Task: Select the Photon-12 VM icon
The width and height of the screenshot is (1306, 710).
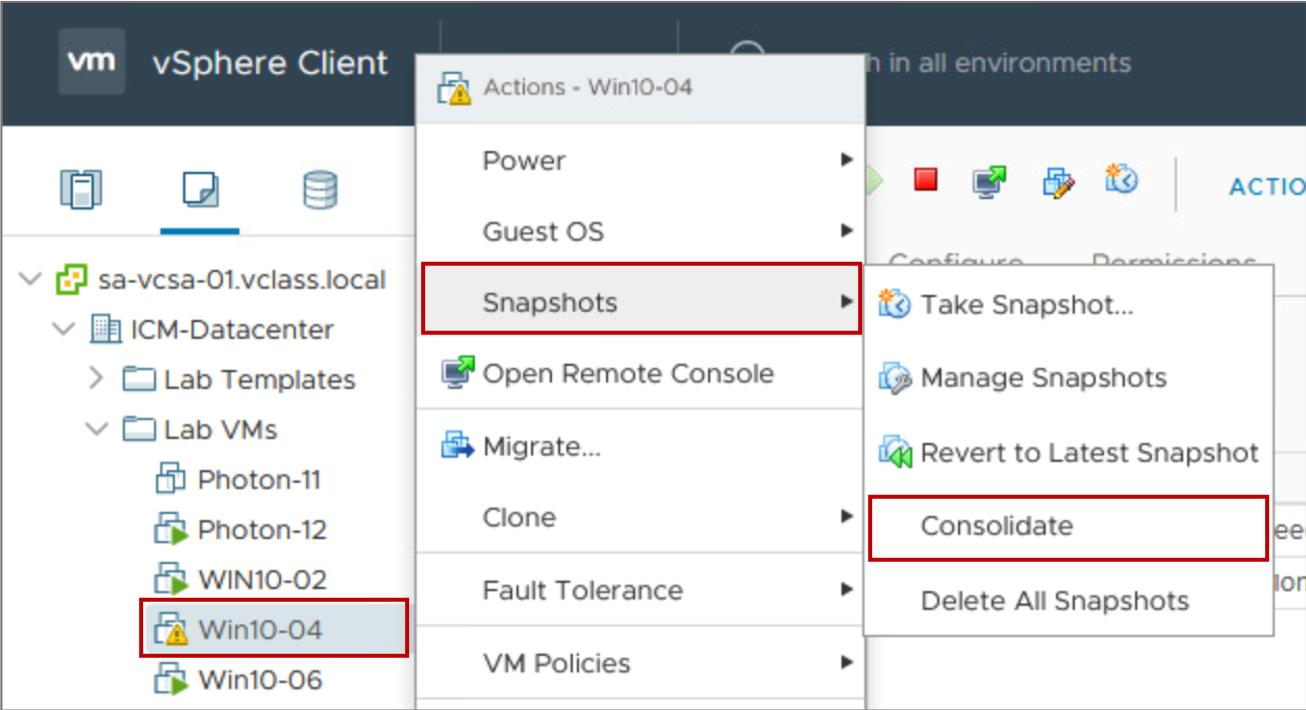Action: [x=171, y=529]
